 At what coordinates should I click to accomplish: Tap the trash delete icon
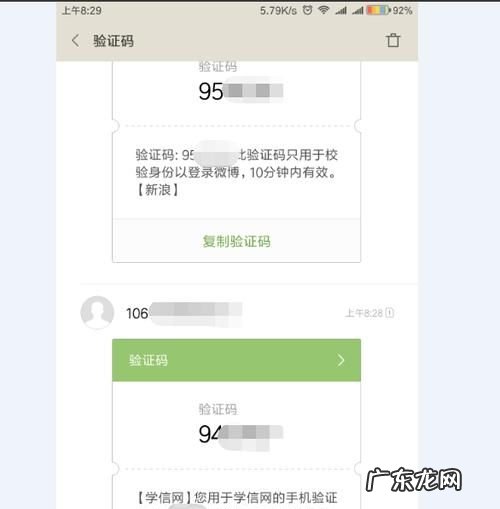pos(393,40)
